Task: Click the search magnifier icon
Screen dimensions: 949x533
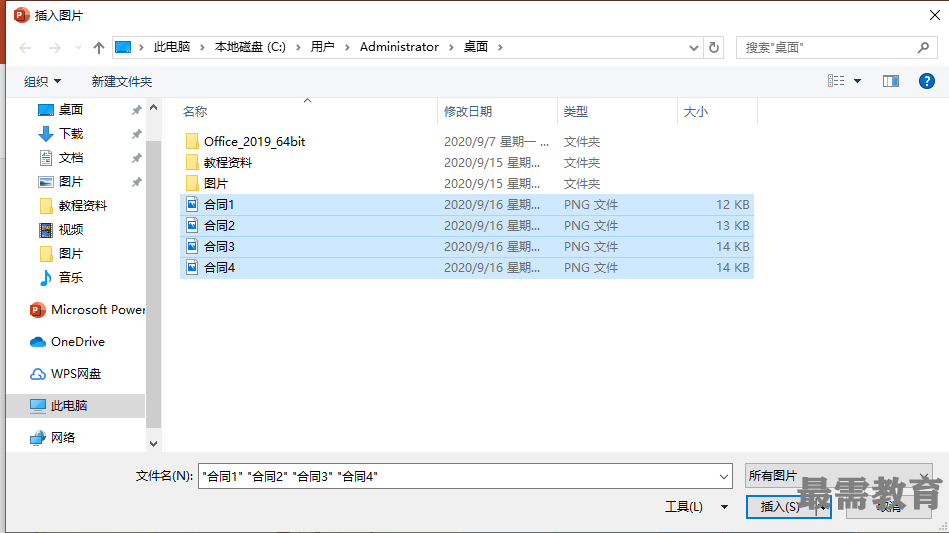Action: point(923,47)
